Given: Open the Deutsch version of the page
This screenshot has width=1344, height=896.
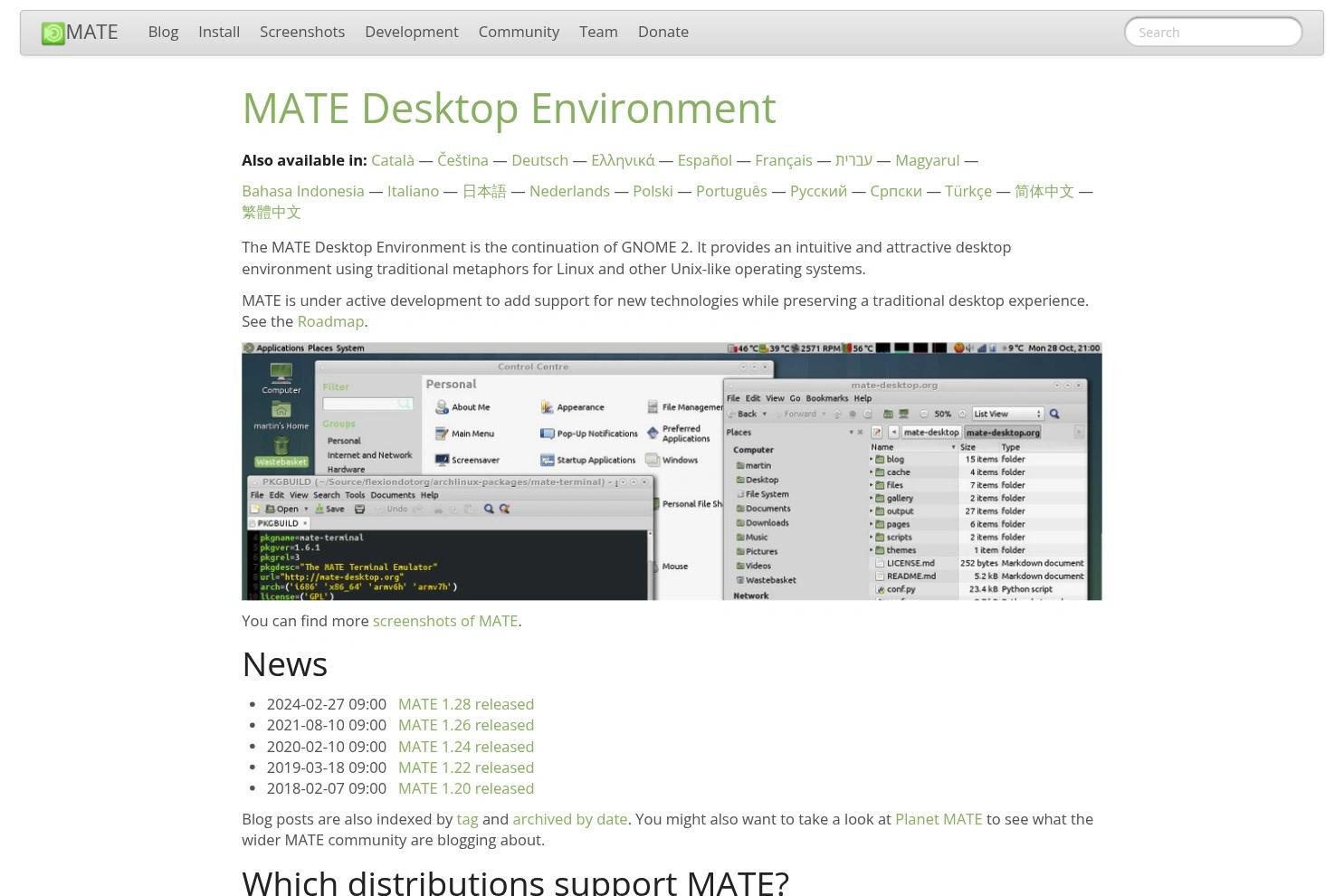Looking at the screenshot, I should click(x=539, y=160).
